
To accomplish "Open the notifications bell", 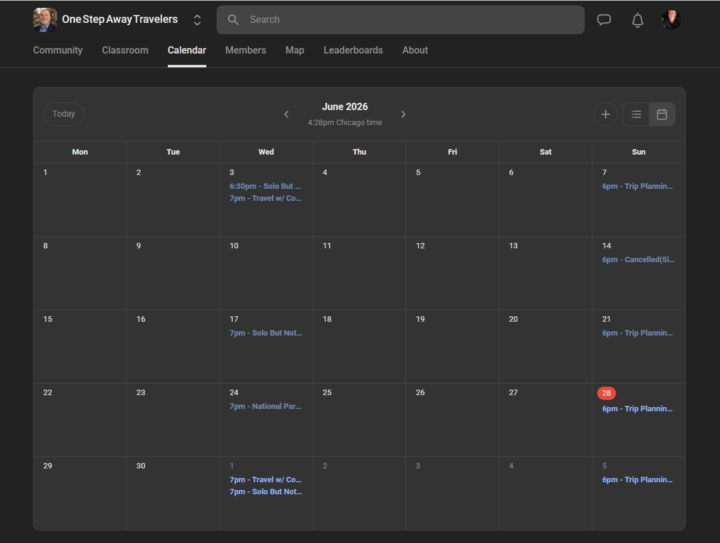I will [637, 20].
